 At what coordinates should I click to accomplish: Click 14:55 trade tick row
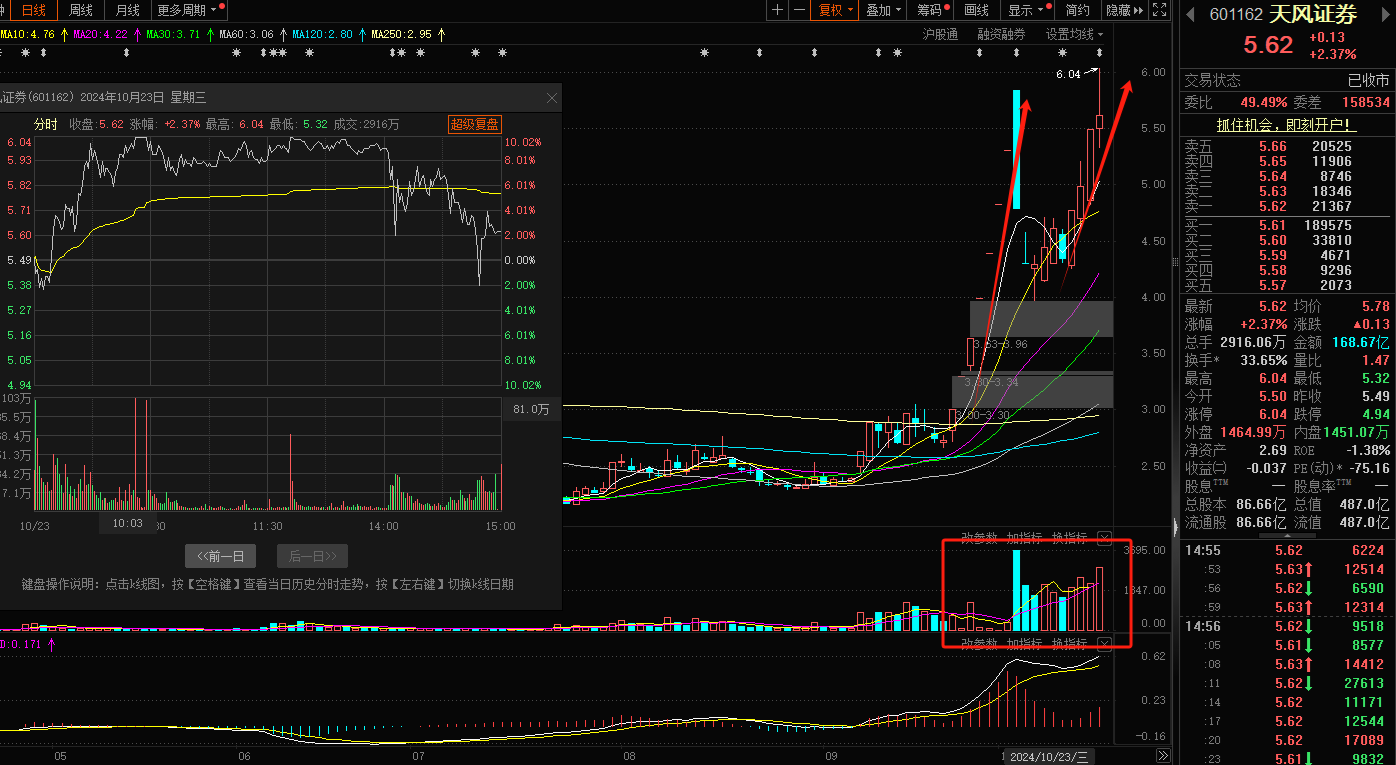1286,550
